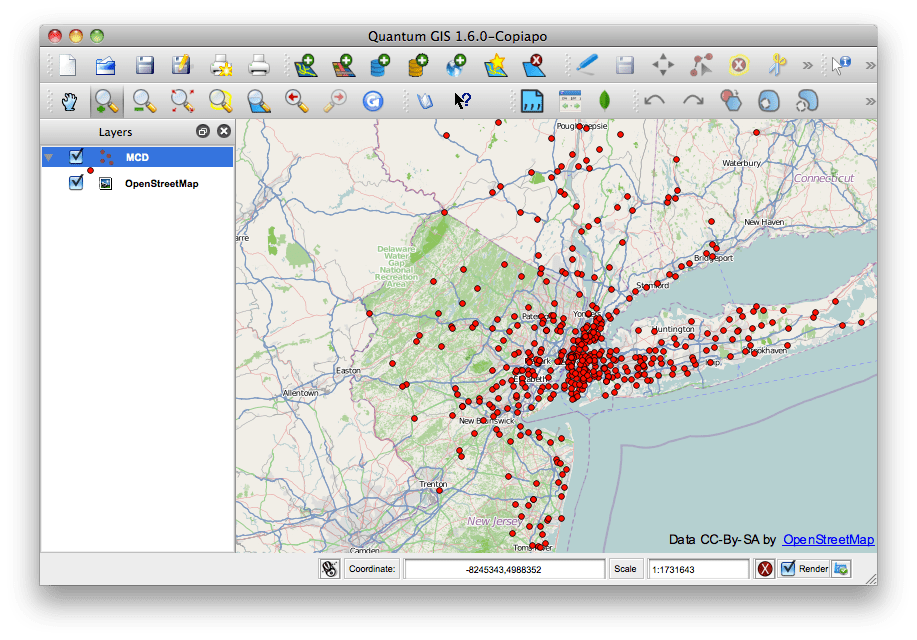Image resolution: width=917 pixels, height=640 pixels.
Task: Open the Save Project floppy icon
Action: 144,66
